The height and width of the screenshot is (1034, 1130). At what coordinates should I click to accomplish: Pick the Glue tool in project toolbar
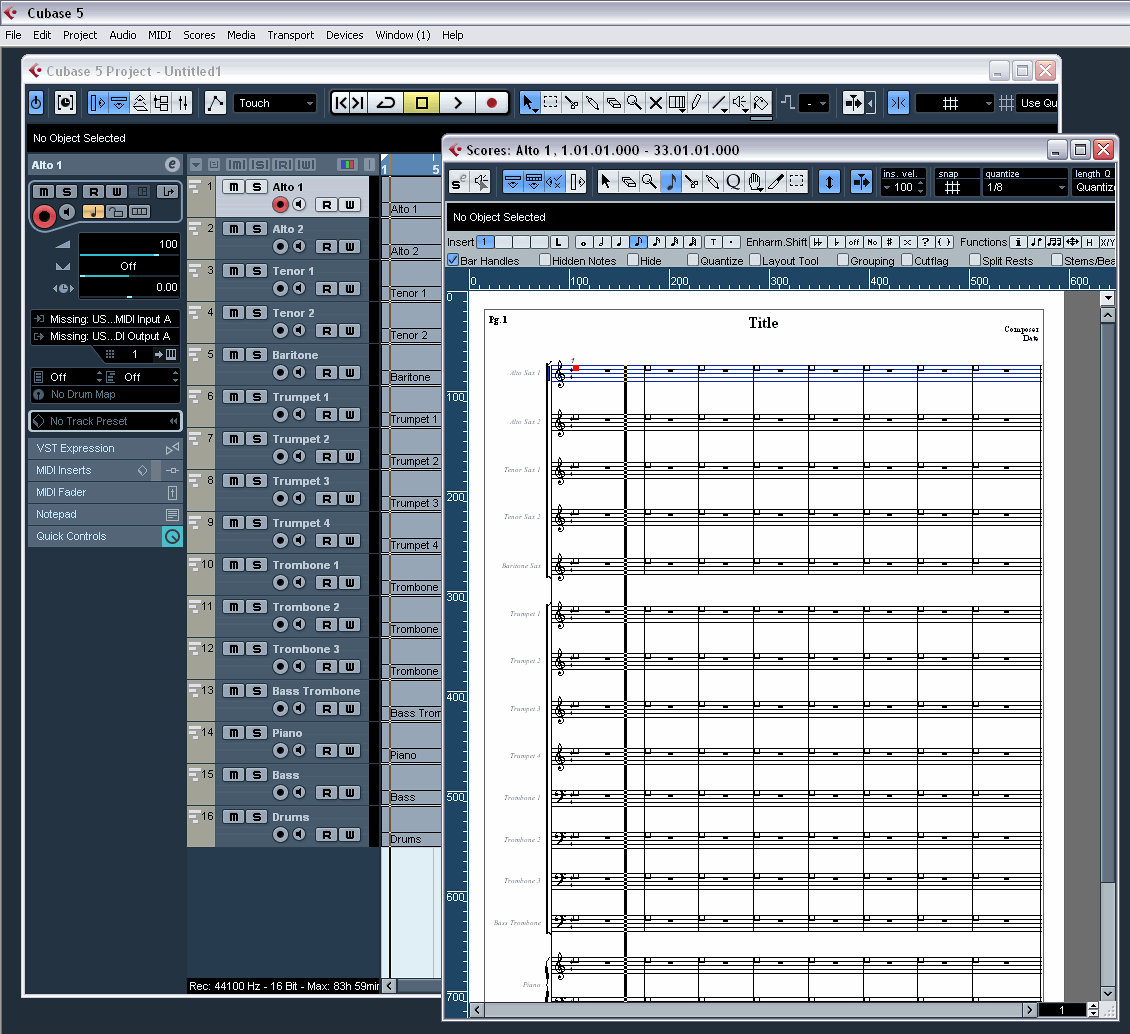[x=592, y=103]
